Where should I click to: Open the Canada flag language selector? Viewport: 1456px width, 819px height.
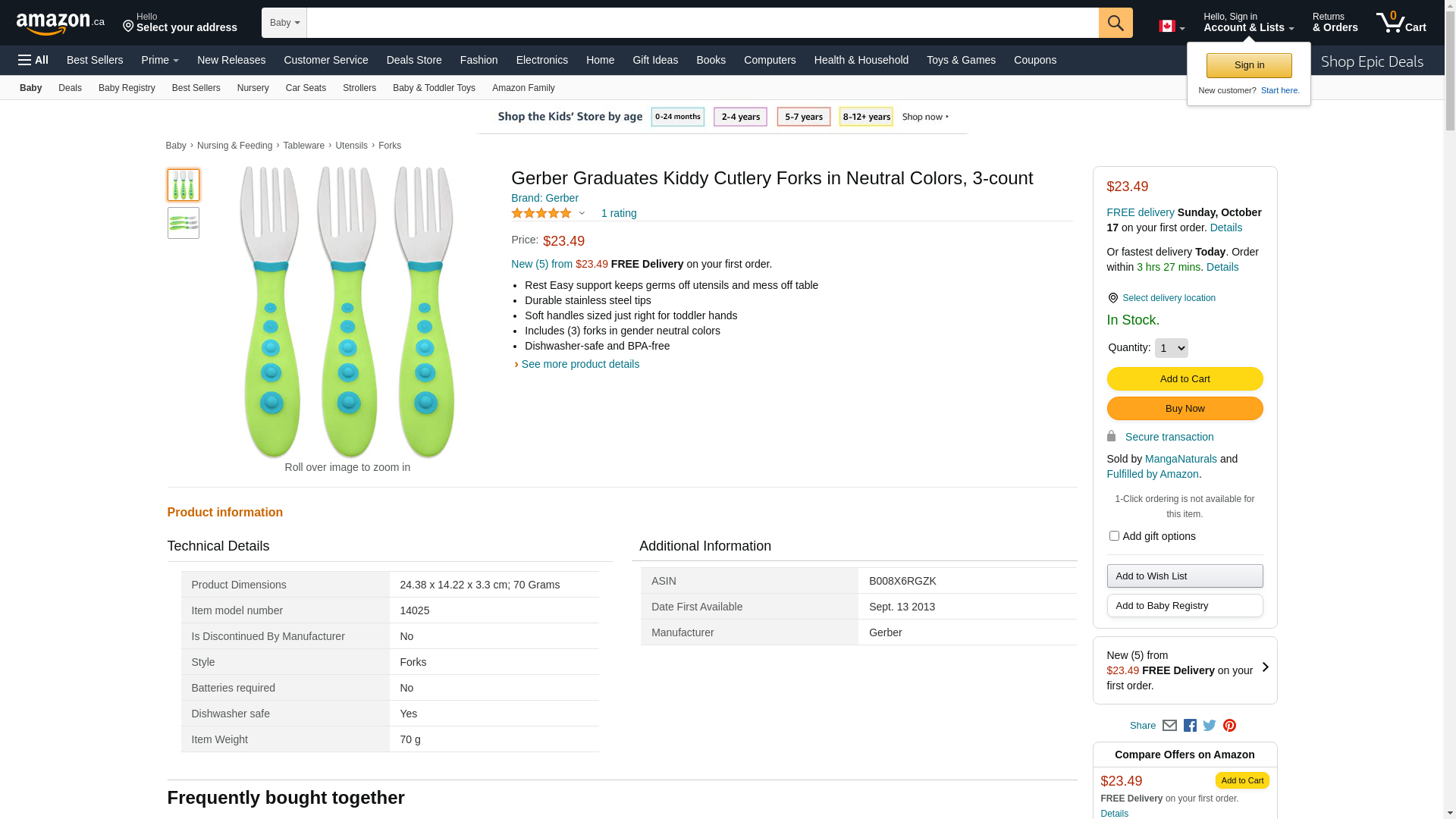point(1171,27)
